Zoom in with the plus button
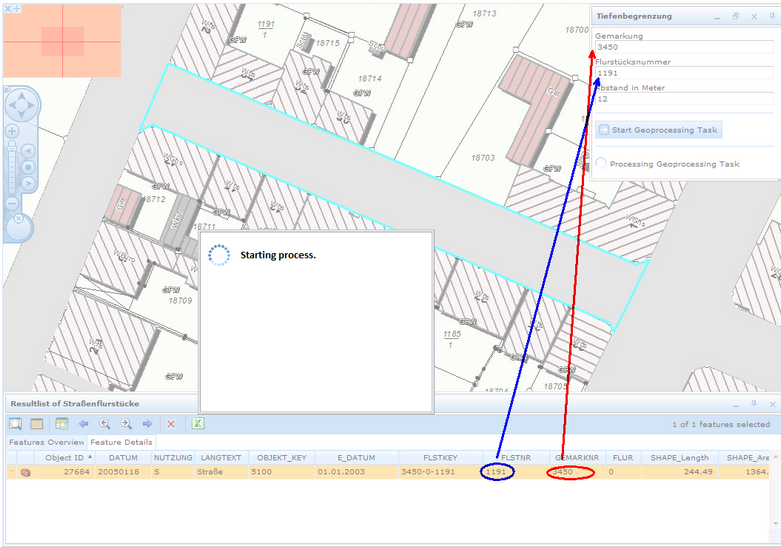This screenshot has height=547, width=781. pyautogui.click(x=12, y=132)
